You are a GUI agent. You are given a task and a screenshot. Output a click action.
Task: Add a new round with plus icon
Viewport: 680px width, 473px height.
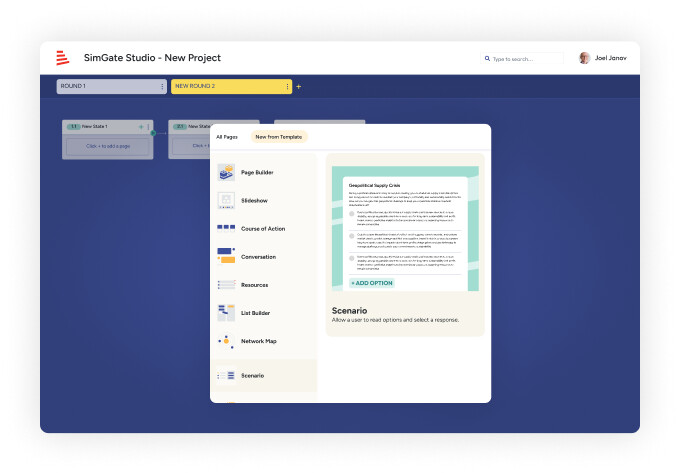(x=298, y=87)
